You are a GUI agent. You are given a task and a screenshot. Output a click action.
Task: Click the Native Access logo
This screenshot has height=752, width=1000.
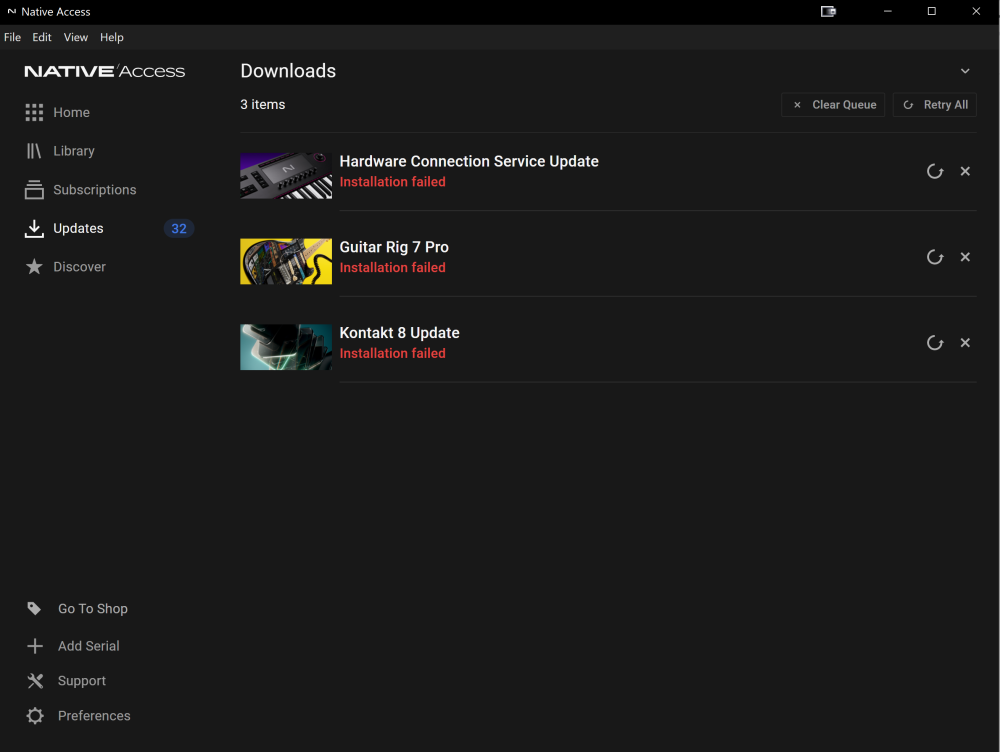[105, 71]
